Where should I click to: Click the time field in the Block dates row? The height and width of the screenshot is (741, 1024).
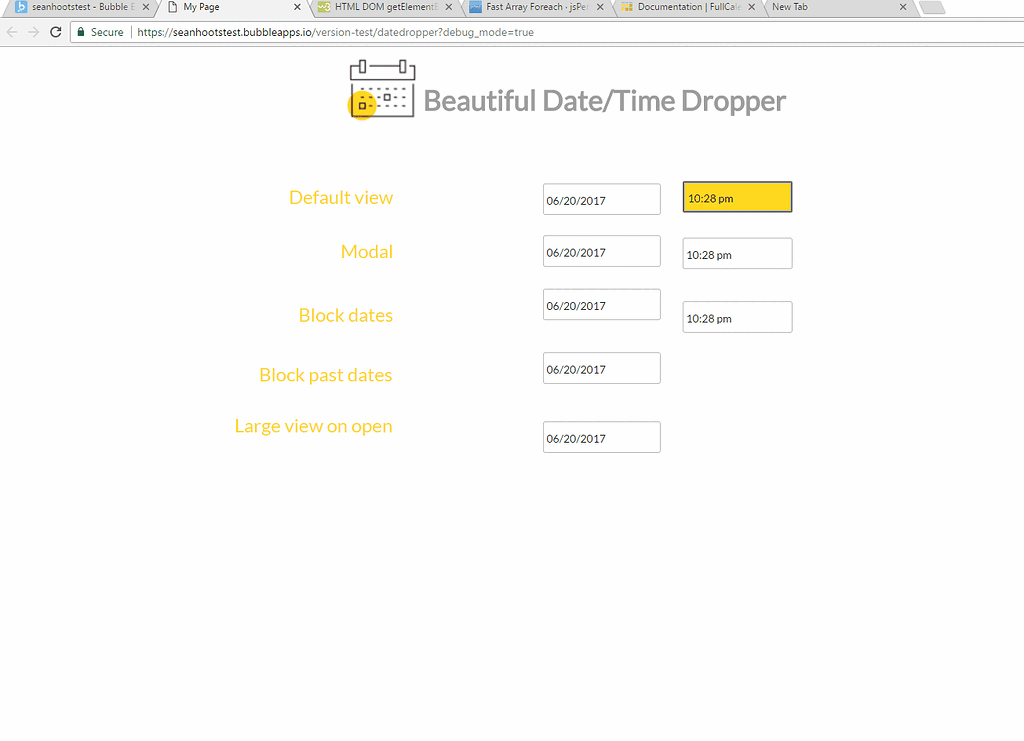pos(737,316)
